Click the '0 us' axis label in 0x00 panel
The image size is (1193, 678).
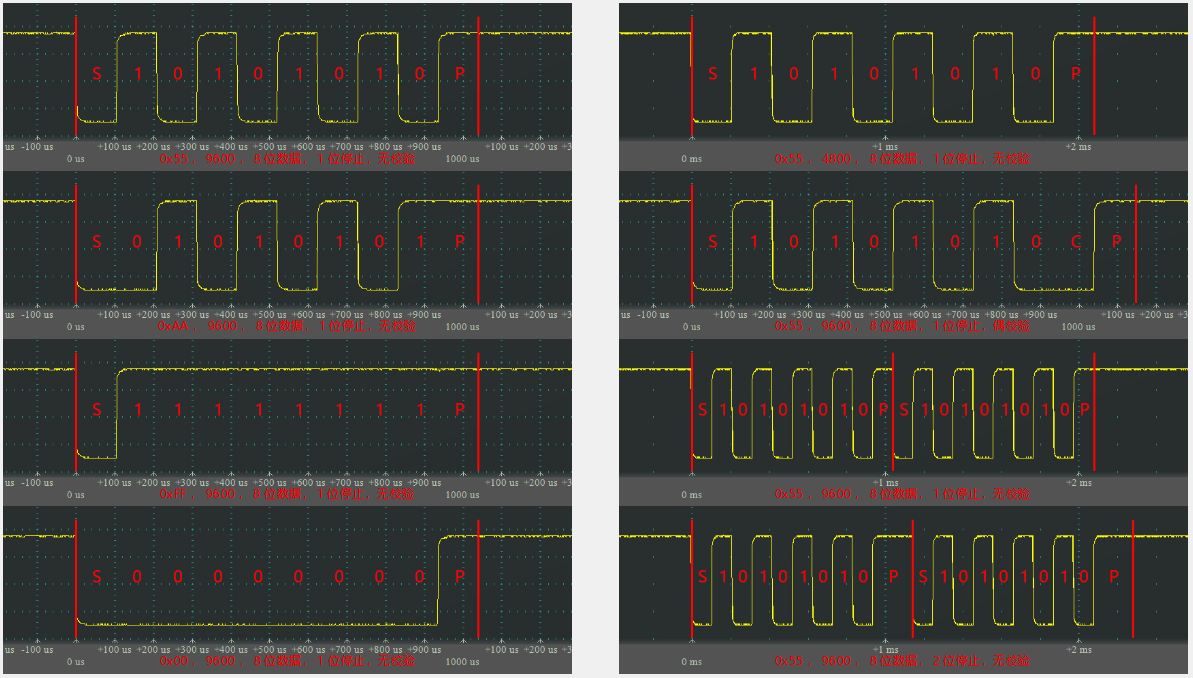75,662
